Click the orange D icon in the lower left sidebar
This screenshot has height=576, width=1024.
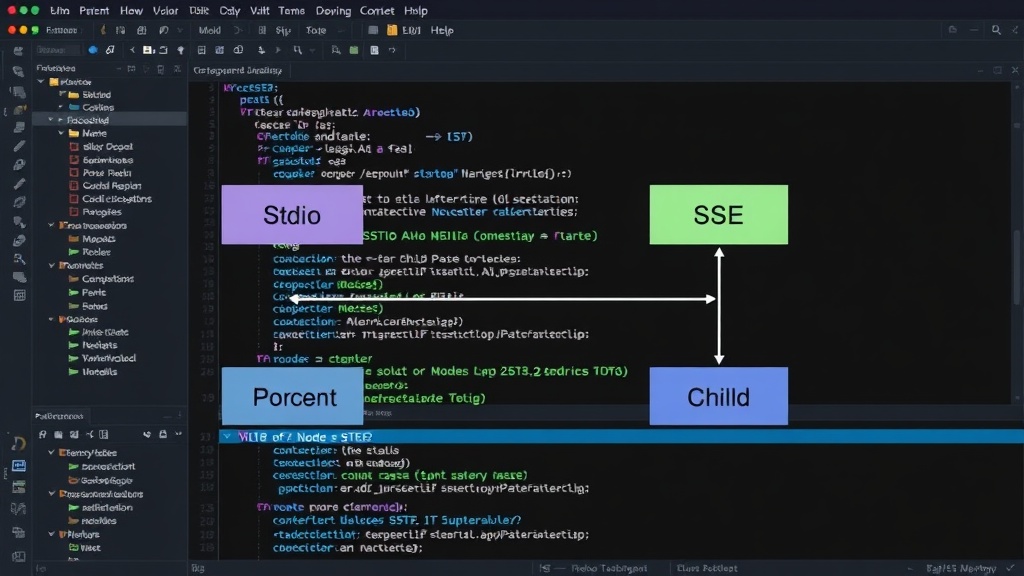pyautogui.click(x=18, y=443)
